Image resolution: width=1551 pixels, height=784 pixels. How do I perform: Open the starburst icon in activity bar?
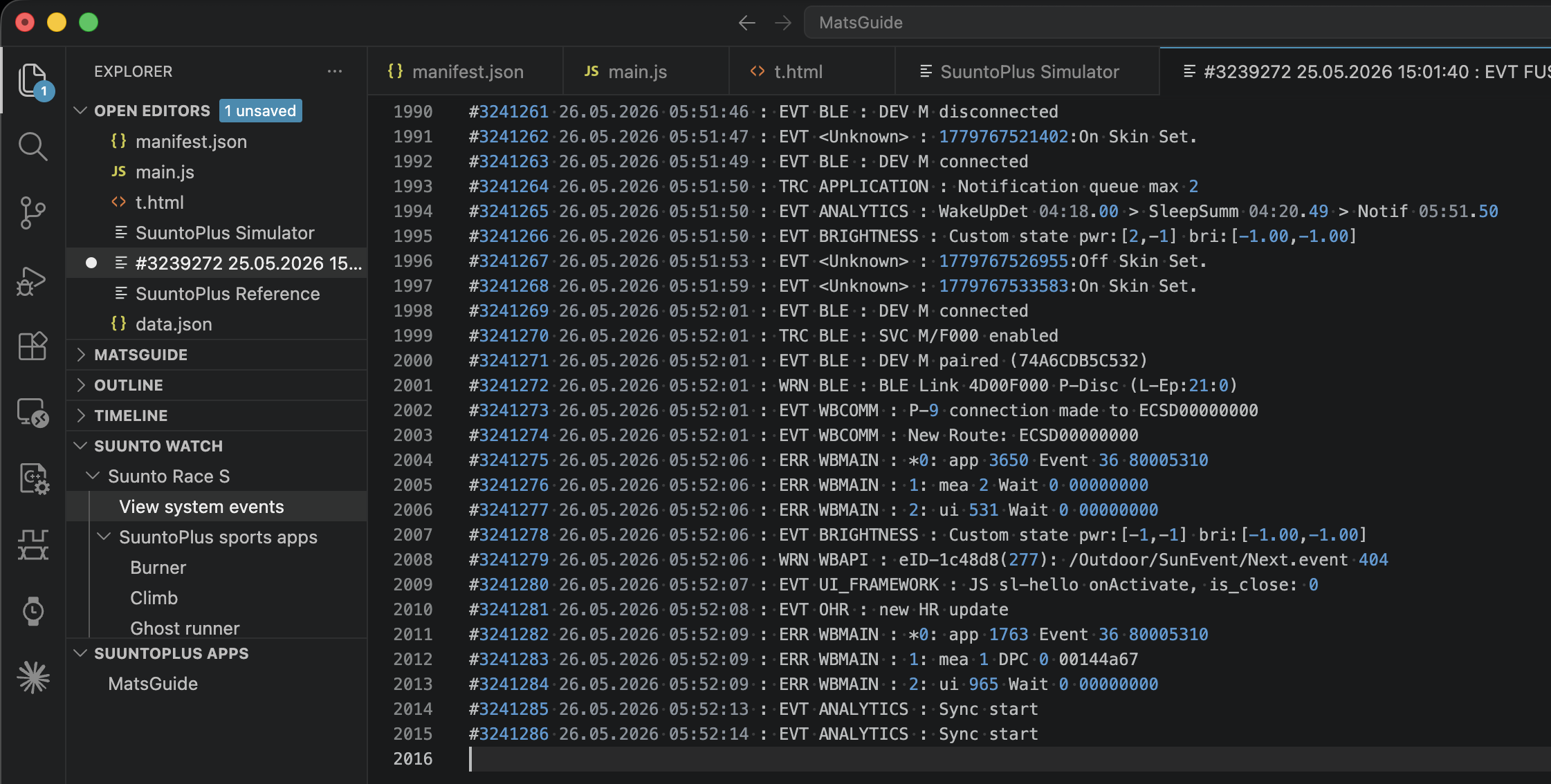tap(33, 678)
